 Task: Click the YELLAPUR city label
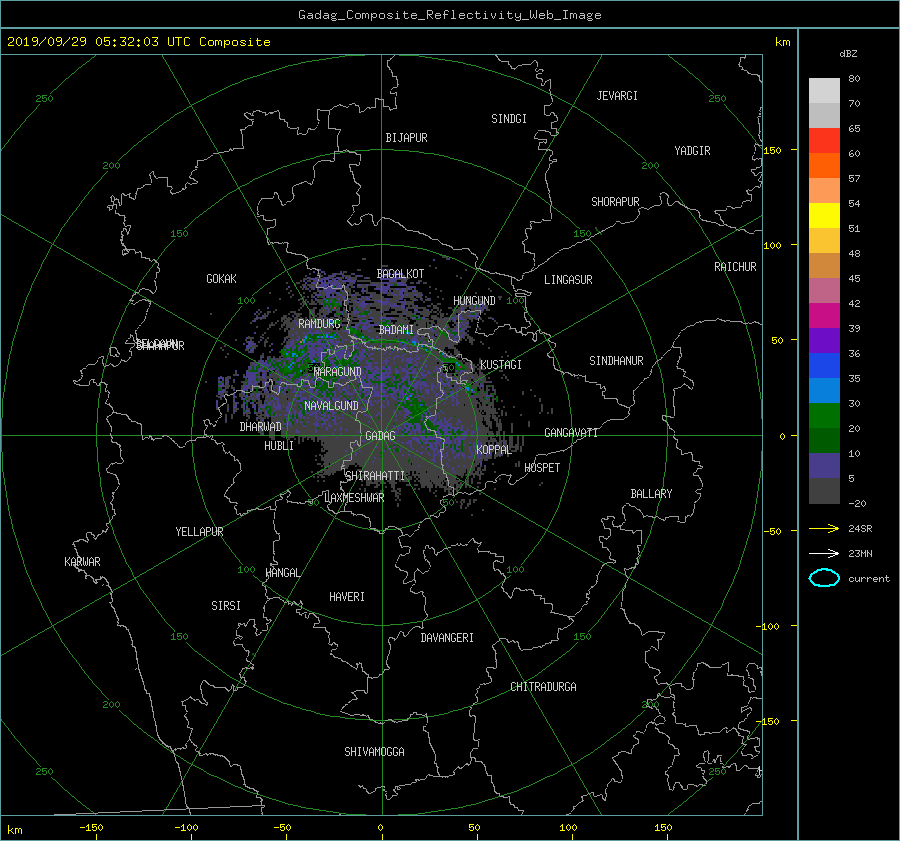(x=199, y=532)
